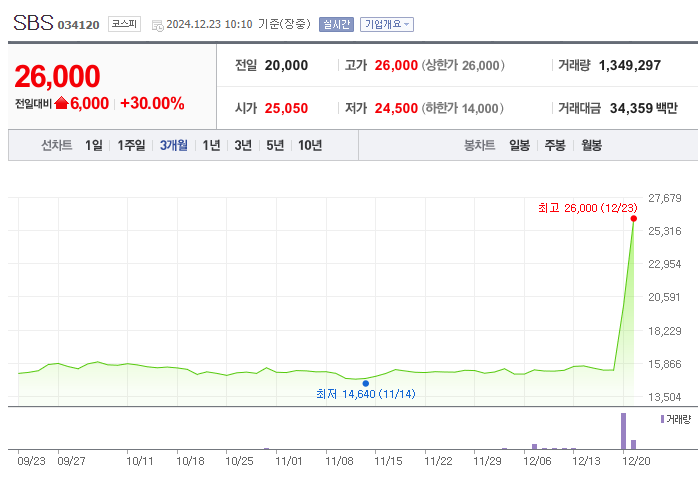This screenshot has width=698, height=477.
Task: Click the 상한가 26,000 text
Action: pos(463,65)
